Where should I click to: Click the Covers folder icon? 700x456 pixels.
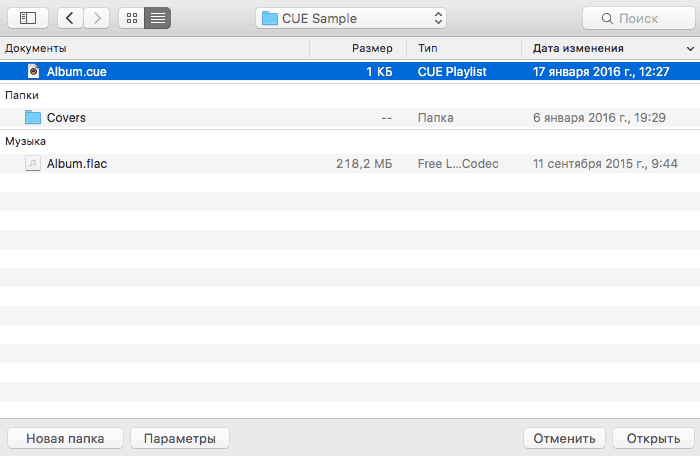(x=33, y=117)
